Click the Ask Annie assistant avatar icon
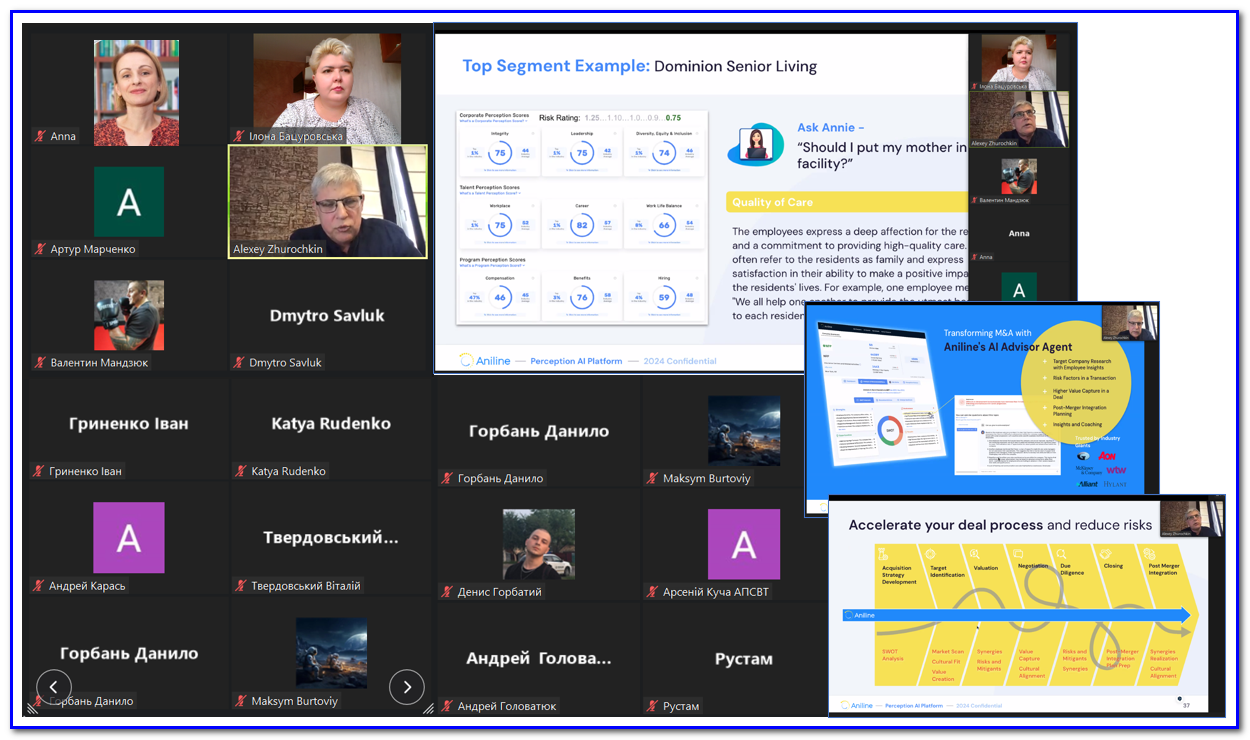Screen dimensions: 1250x740 point(755,145)
